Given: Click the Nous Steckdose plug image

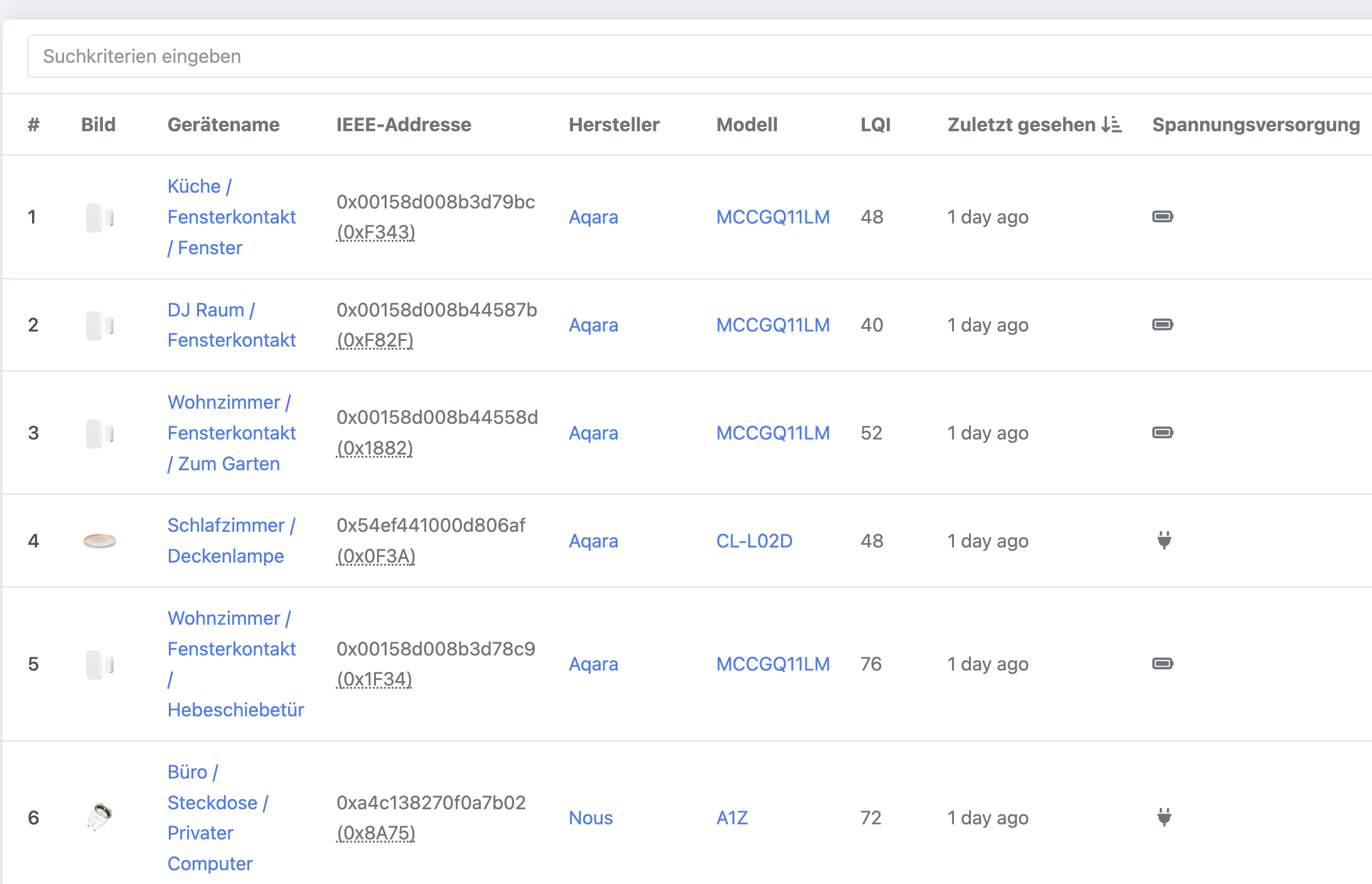Looking at the screenshot, I should [100, 817].
